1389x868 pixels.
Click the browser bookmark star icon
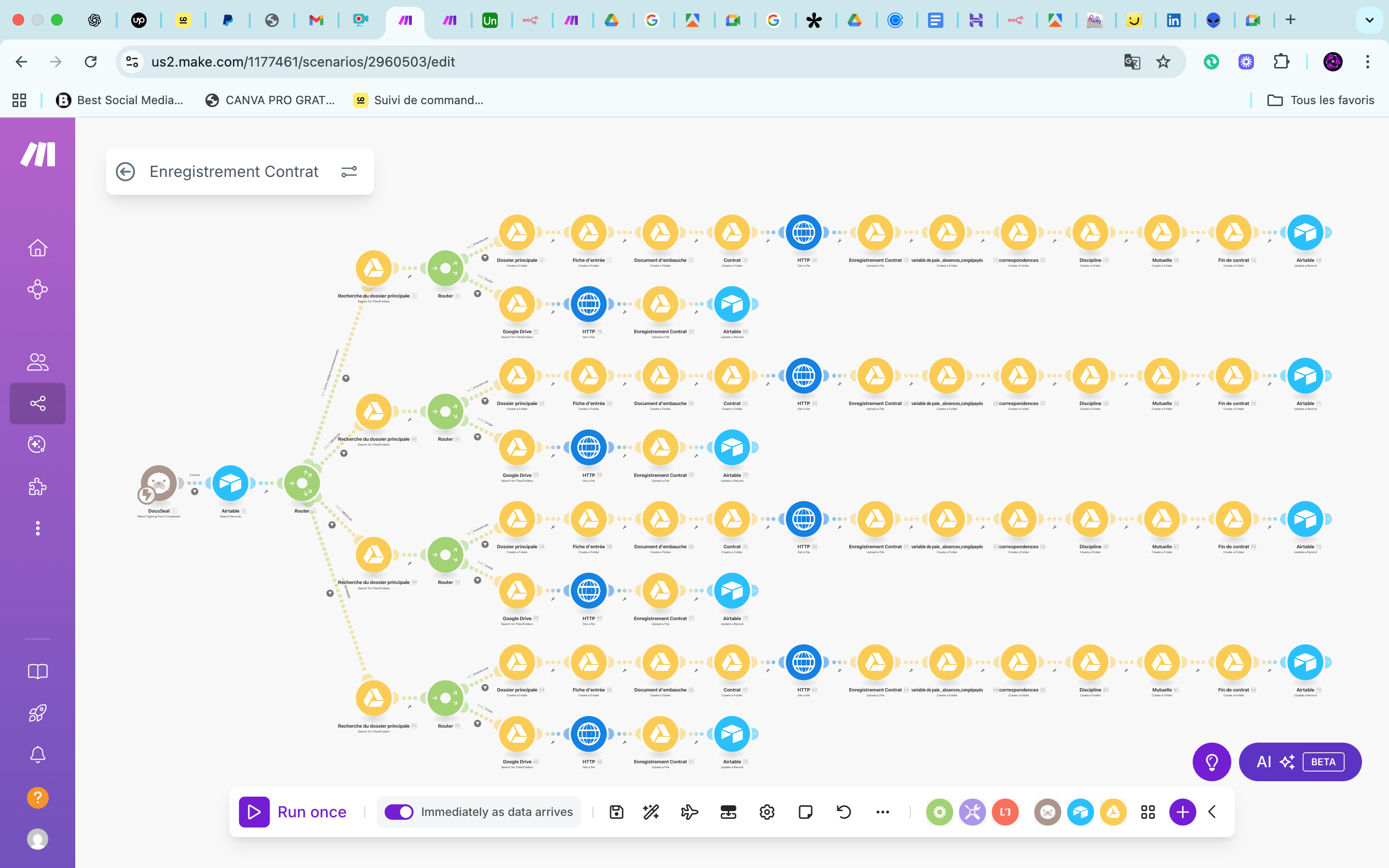coord(1163,61)
